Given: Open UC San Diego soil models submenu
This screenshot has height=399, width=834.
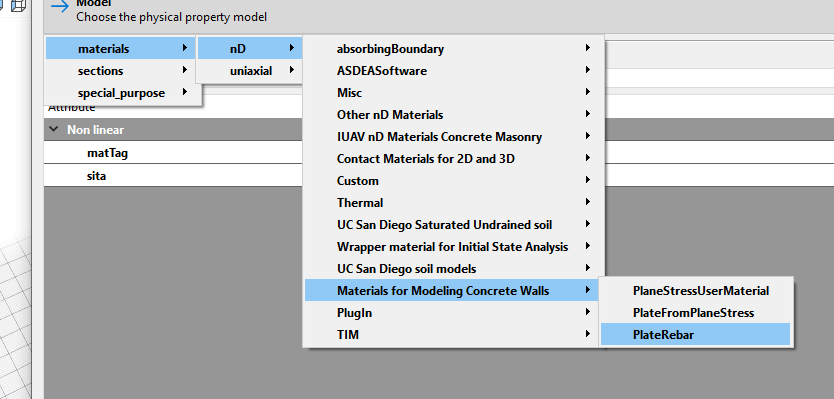Looking at the screenshot, I should click(453, 269).
